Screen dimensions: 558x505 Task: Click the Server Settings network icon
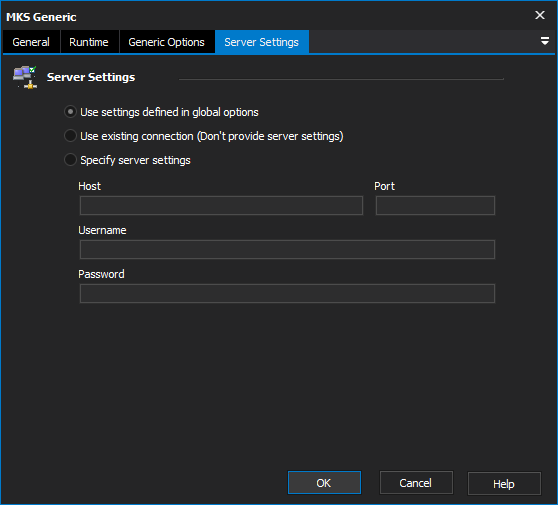[x=25, y=77]
